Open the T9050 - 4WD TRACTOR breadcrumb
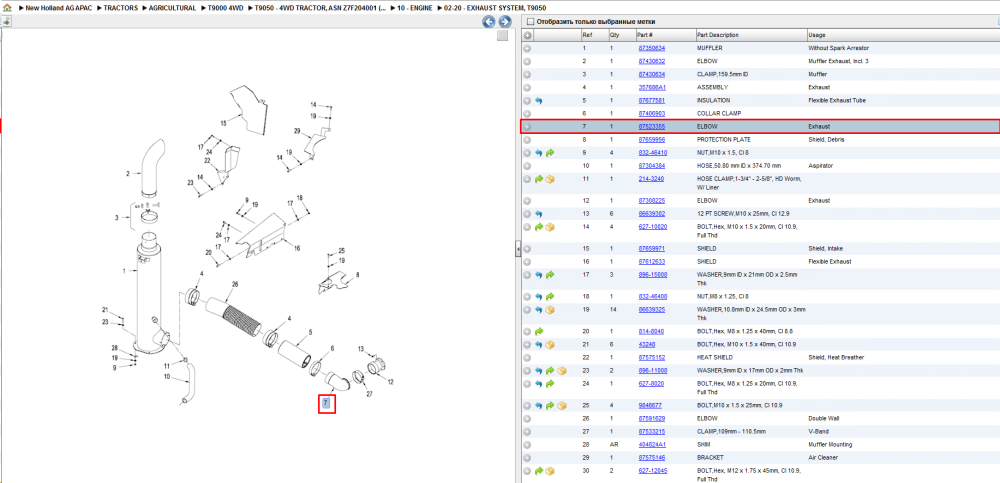Image resolution: width=1000 pixels, height=483 pixels. [x=320, y=8]
